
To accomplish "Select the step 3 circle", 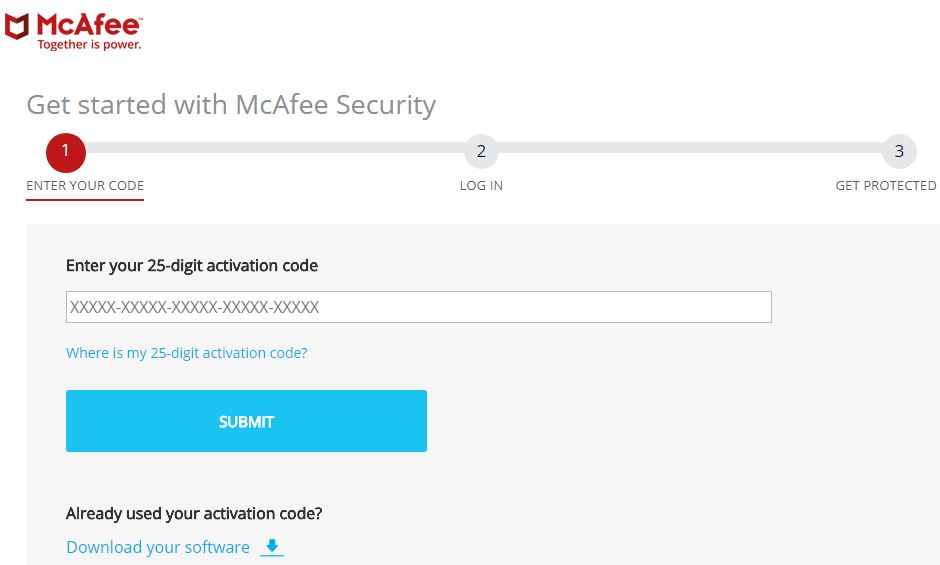I will click(899, 151).
